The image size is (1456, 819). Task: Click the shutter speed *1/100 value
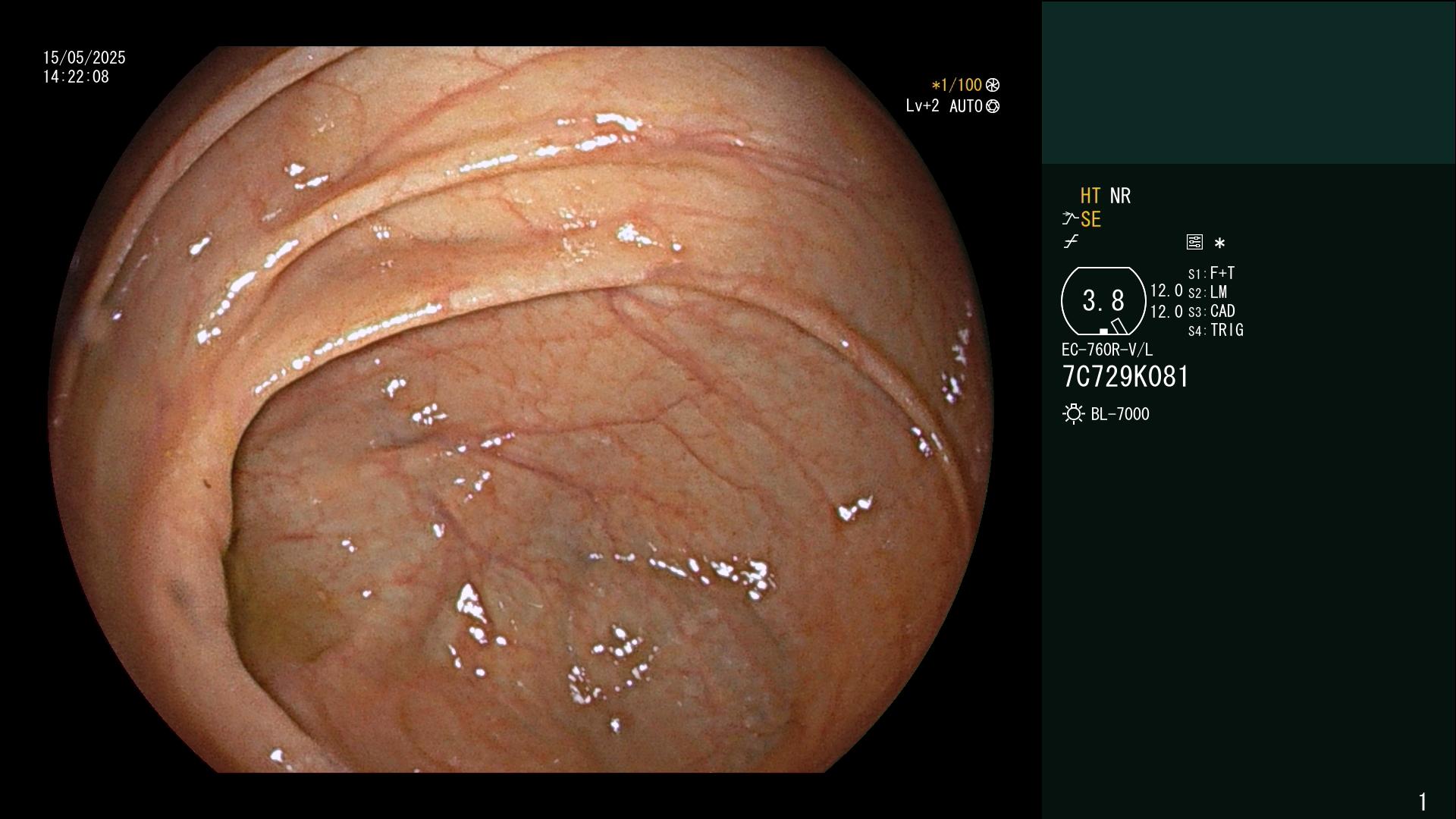tap(956, 85)
